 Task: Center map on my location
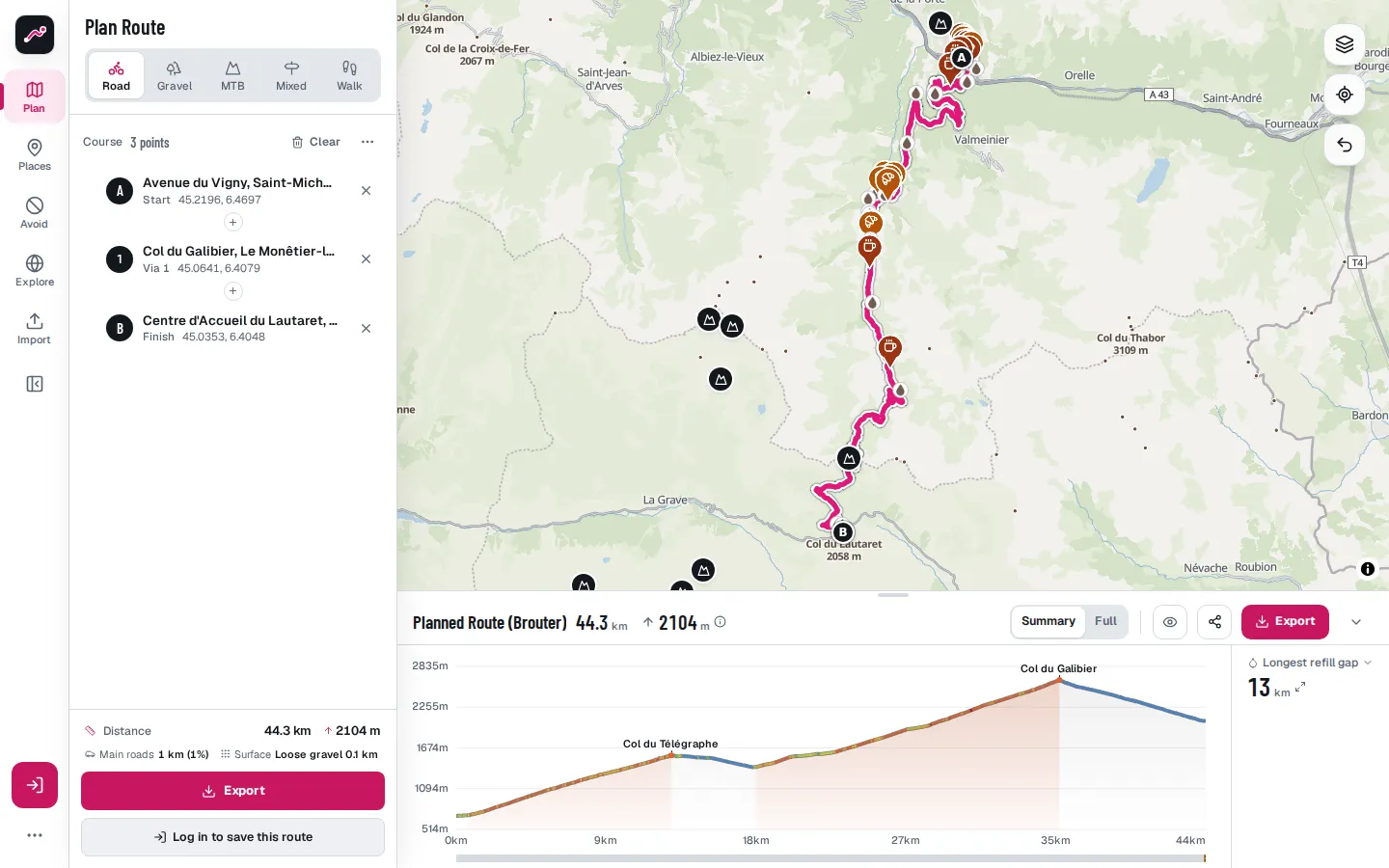[1345, 95]
